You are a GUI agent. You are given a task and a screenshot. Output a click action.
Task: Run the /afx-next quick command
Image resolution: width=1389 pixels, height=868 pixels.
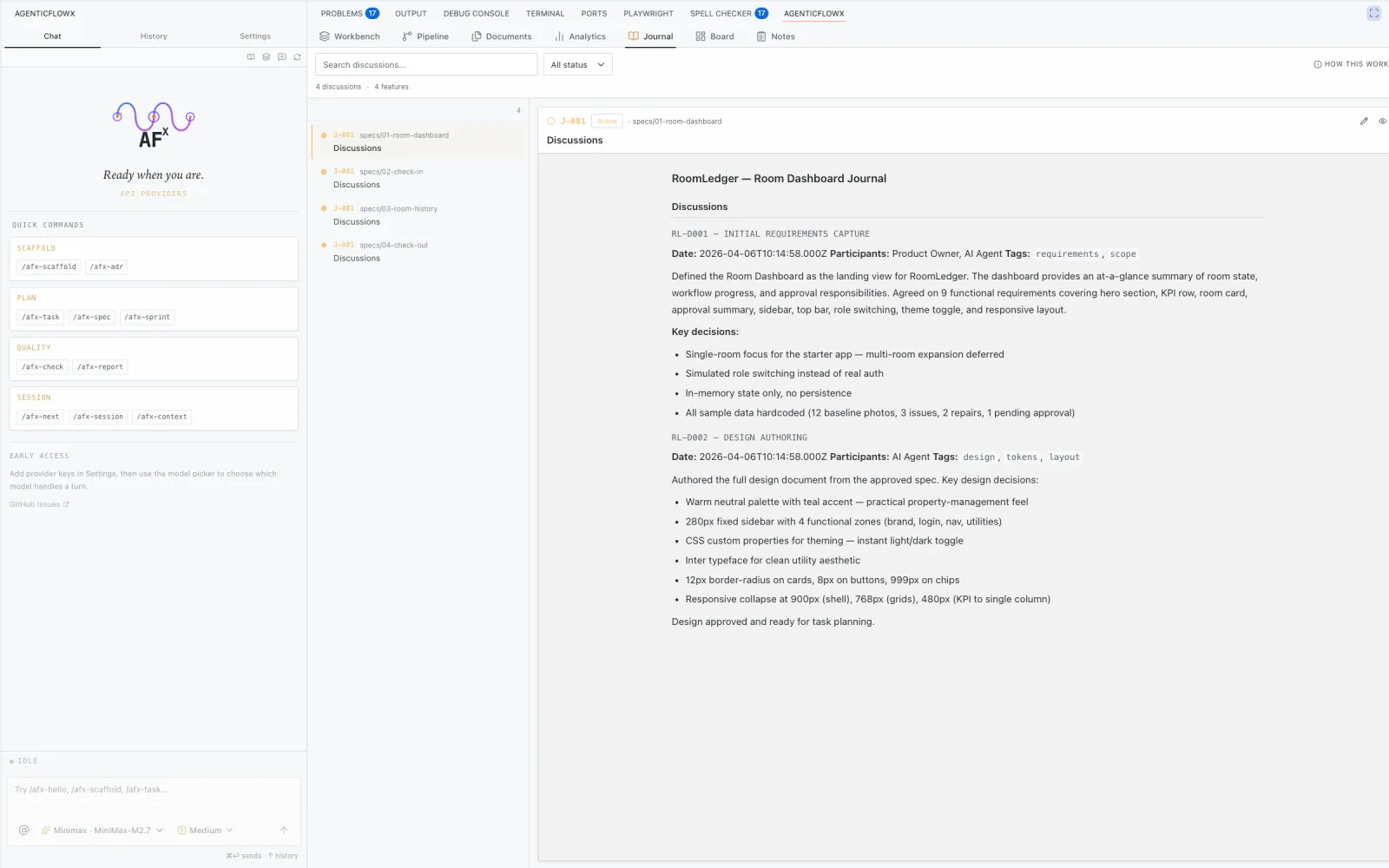pos(41,417)
